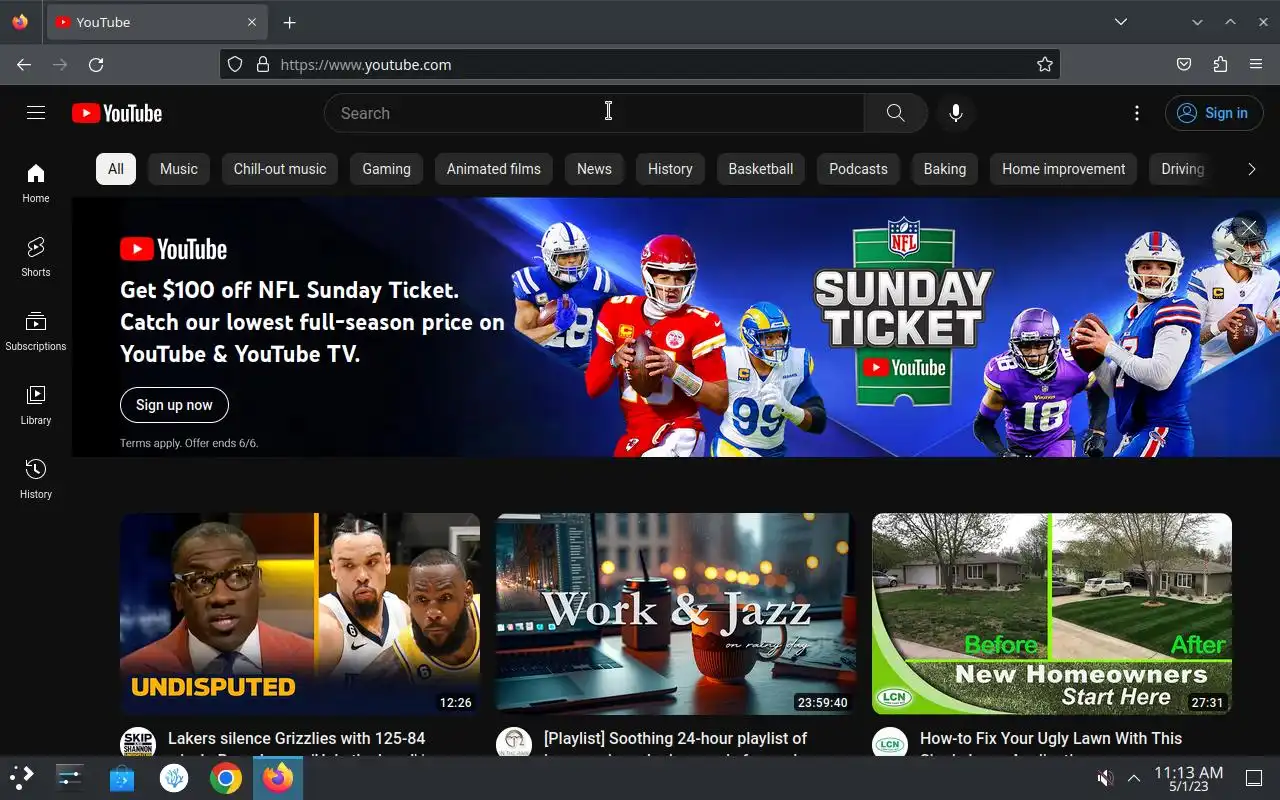Launch Chrome from the taskbar
This screenshot has width=1280, height=800.
pos(226,777)
